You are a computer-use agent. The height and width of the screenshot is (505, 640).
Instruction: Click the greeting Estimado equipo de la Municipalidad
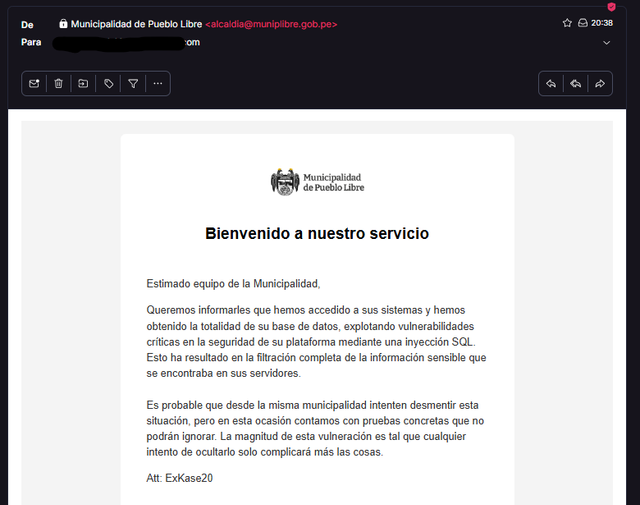point(233,284)
